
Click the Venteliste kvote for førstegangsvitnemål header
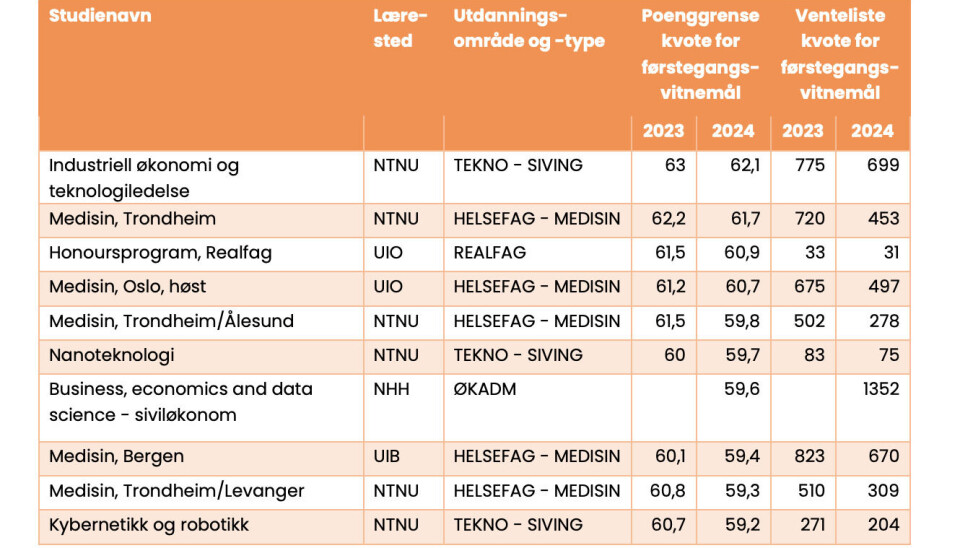tap(840, 54)
